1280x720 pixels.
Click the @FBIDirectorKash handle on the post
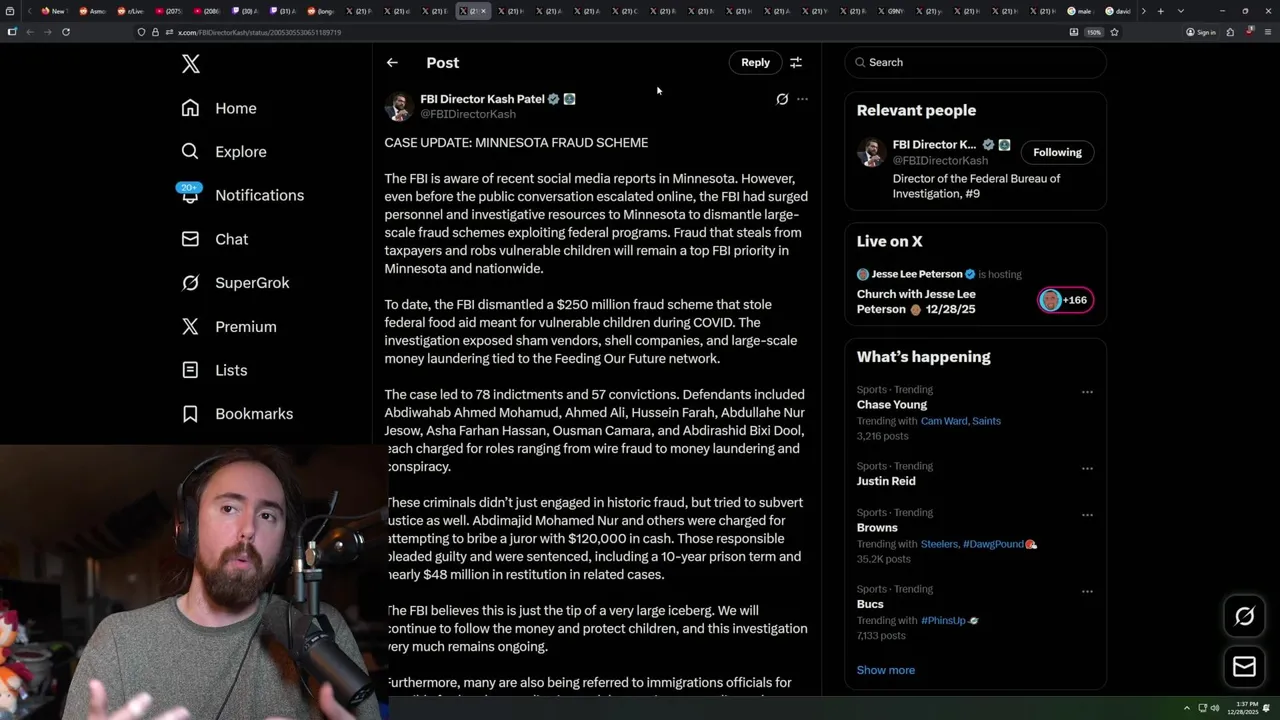click(468, 114)
